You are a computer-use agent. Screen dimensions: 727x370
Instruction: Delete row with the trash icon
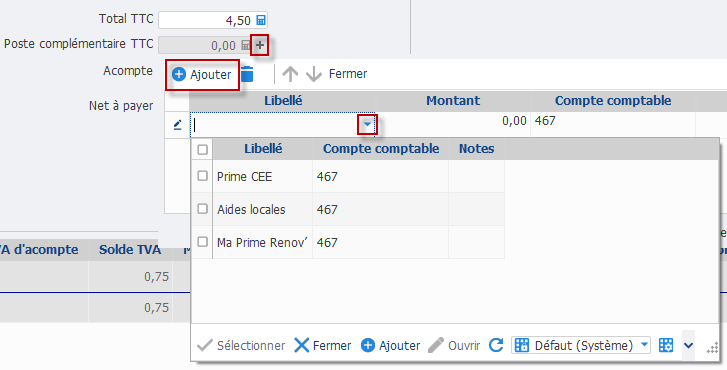(247, 74)
